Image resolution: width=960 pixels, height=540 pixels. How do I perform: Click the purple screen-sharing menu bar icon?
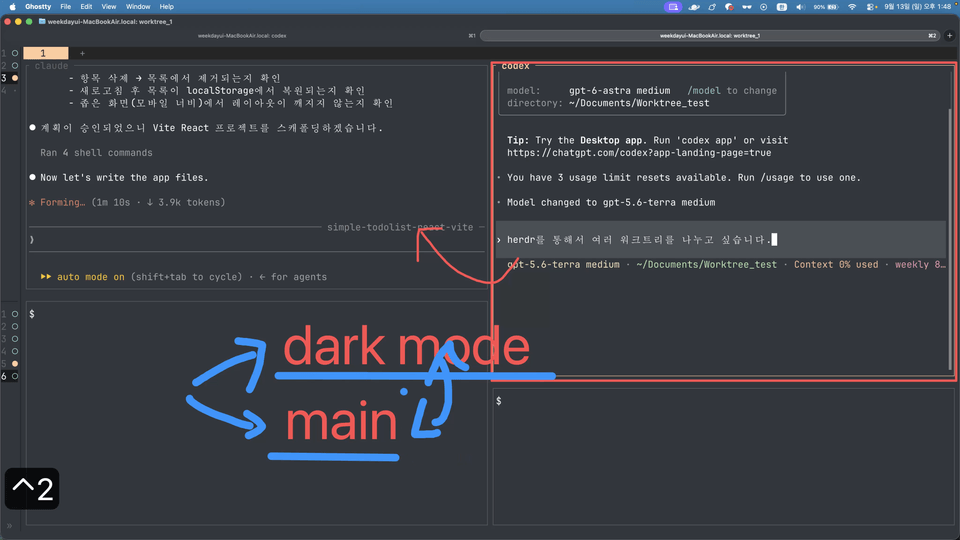coord(673,7)
